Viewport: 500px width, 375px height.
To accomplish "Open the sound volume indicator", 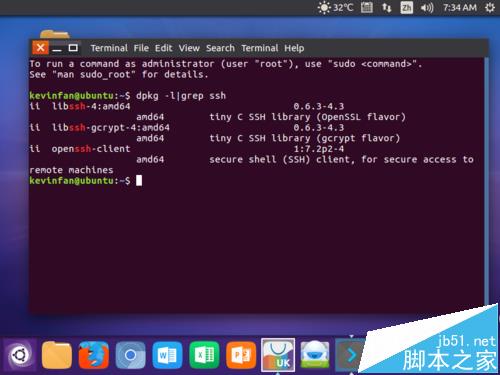I will click(x=427, y=7).
